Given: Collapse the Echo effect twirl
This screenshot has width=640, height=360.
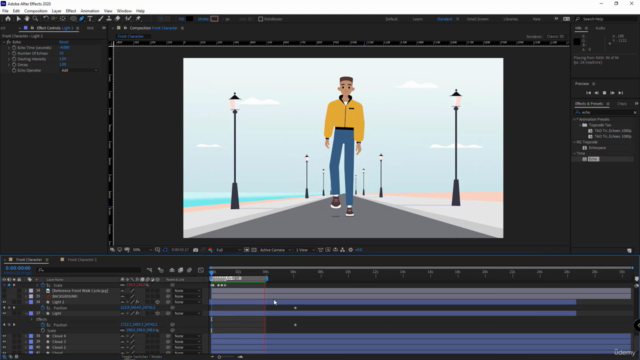Looking at the screenshot, I should [x=4, y=42].
